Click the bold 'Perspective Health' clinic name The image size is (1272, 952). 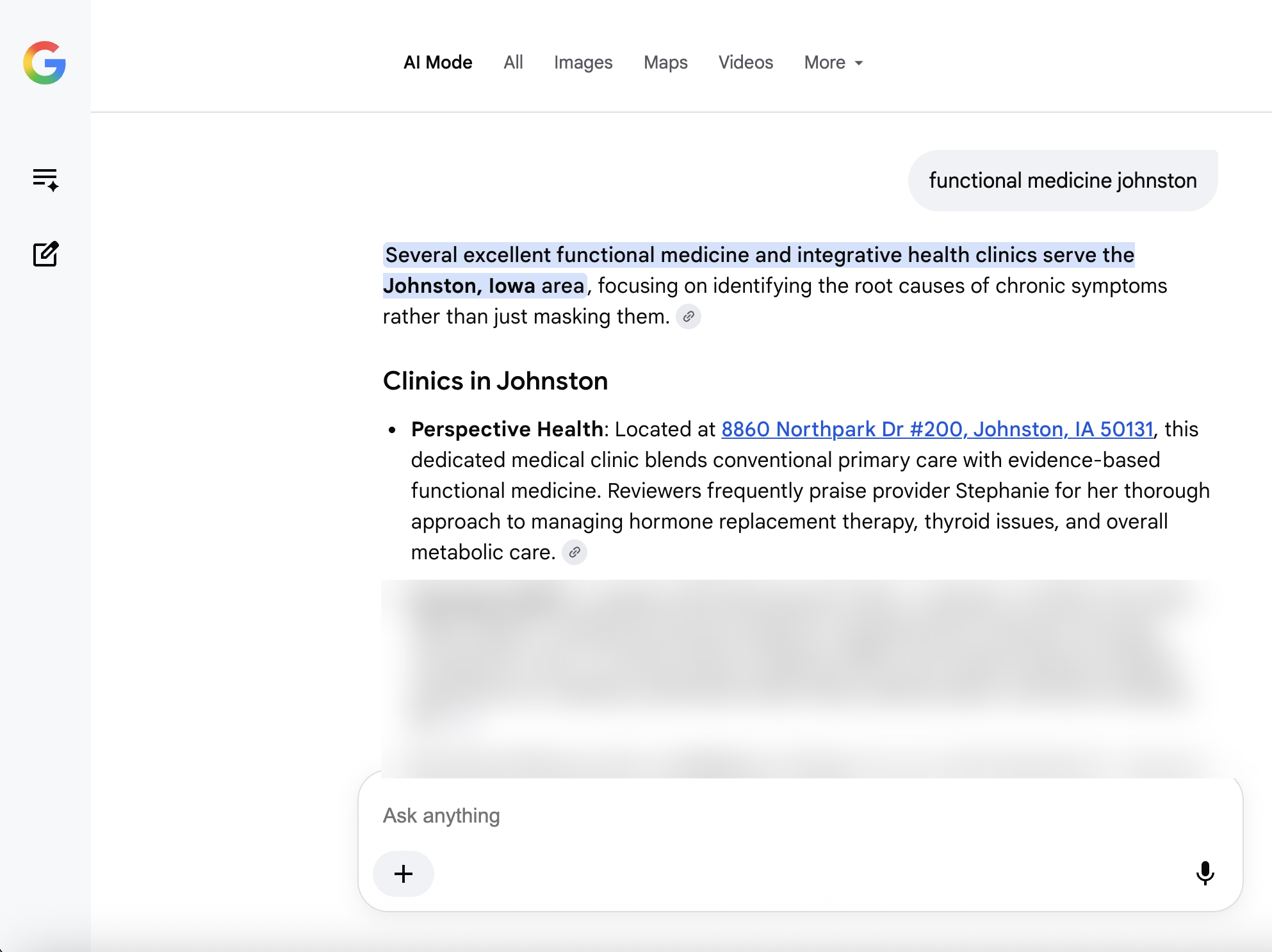click(507, 429)
